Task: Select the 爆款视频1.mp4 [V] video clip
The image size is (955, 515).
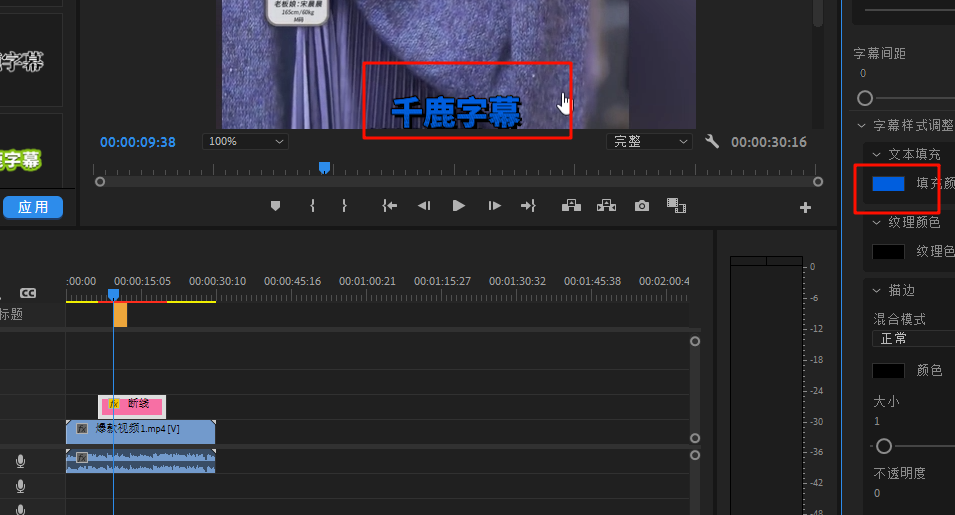Action: coord(141,432)
